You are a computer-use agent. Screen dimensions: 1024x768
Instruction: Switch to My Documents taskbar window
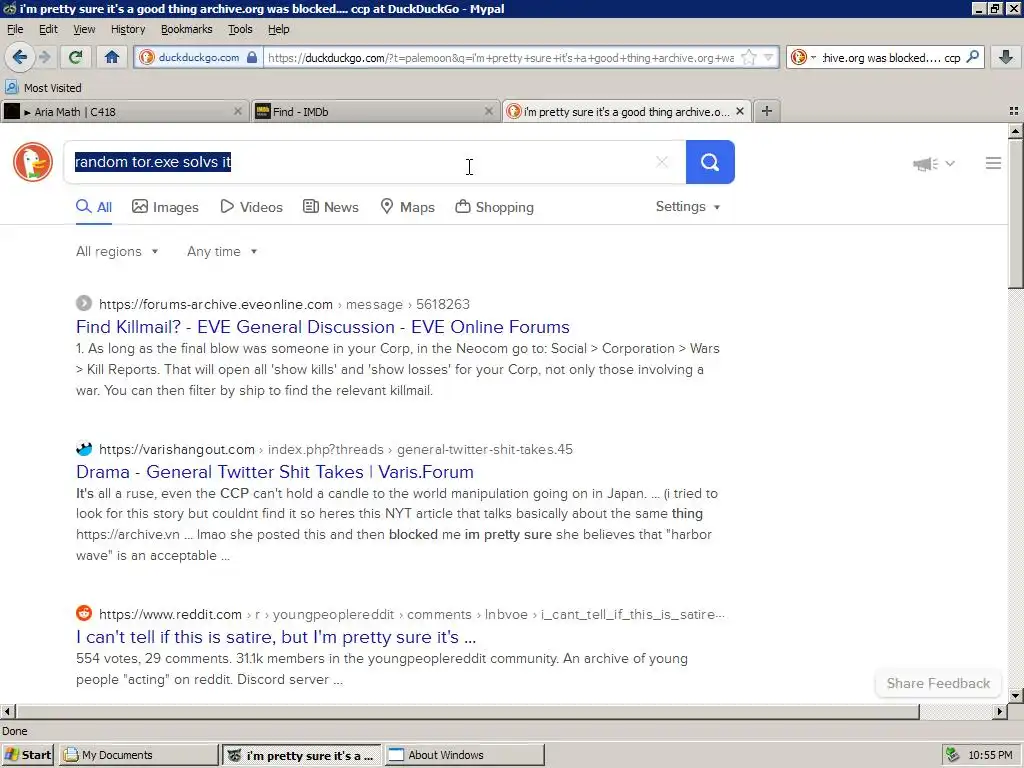click(138, 755)
